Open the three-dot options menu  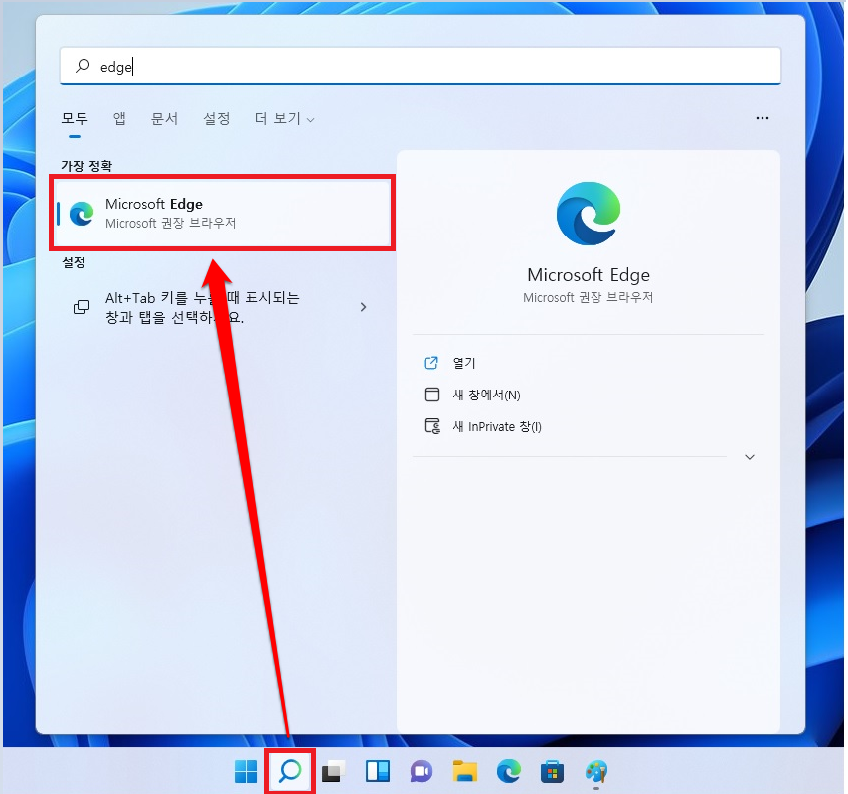point(762,118)
